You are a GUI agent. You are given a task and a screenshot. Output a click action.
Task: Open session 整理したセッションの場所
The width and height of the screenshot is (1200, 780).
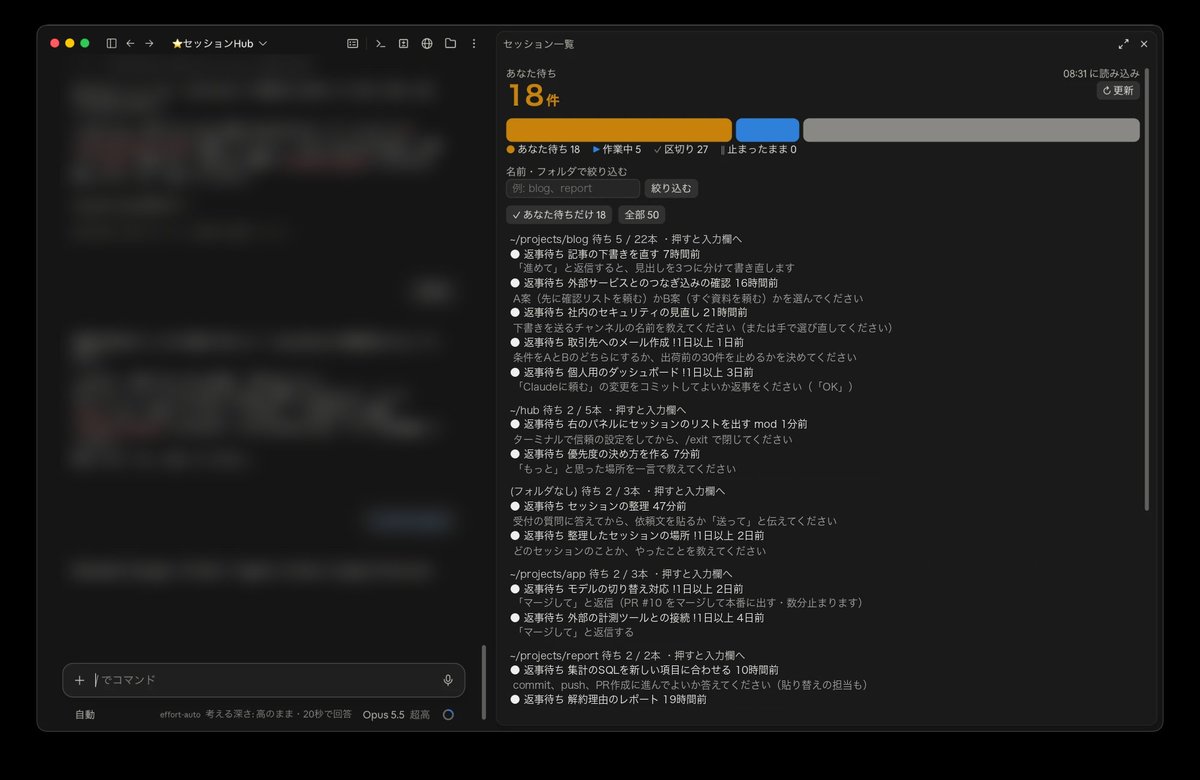pos(637,535)
